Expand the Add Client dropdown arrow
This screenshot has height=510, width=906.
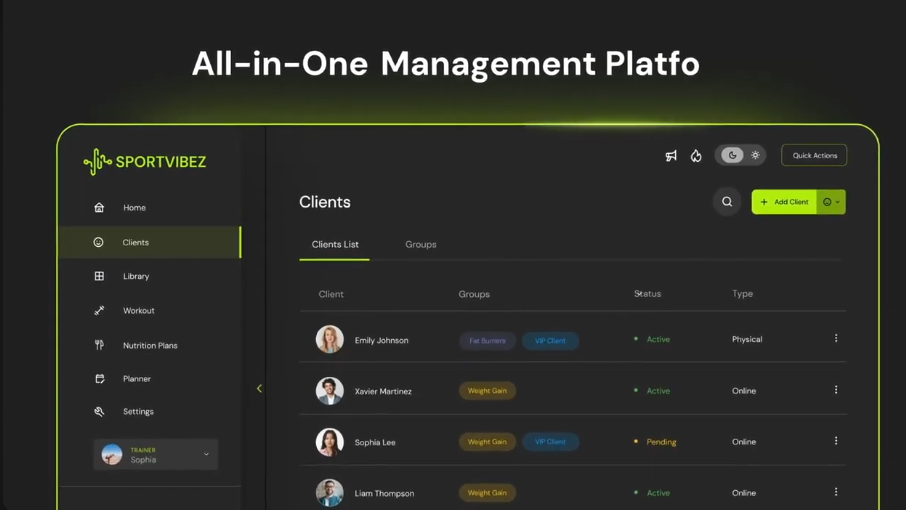point(832,202)
